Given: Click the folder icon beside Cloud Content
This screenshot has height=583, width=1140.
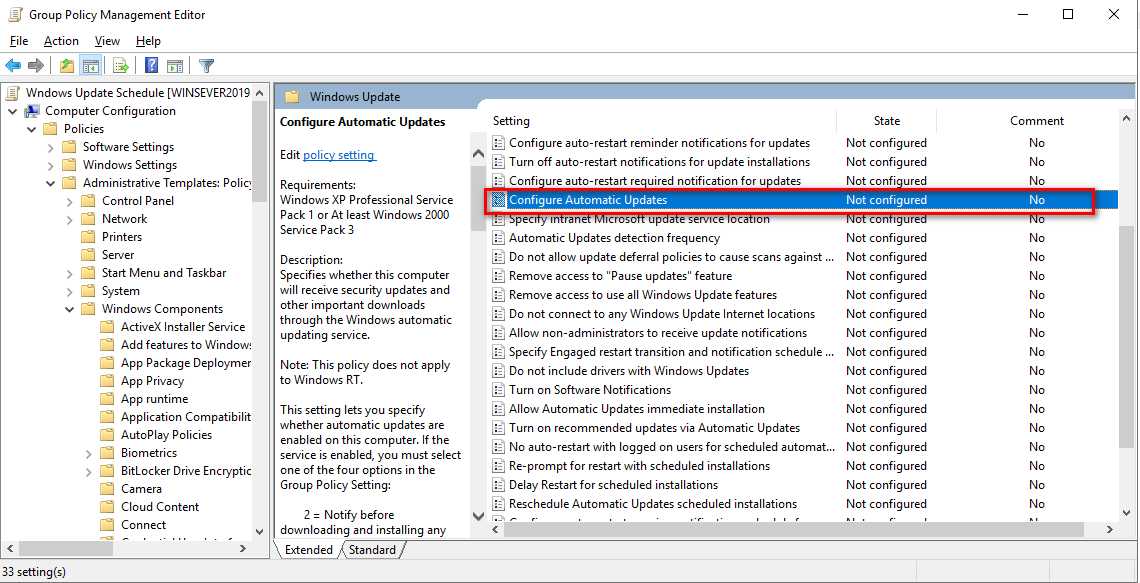Looking at the screenshot, I should [108, 507].
